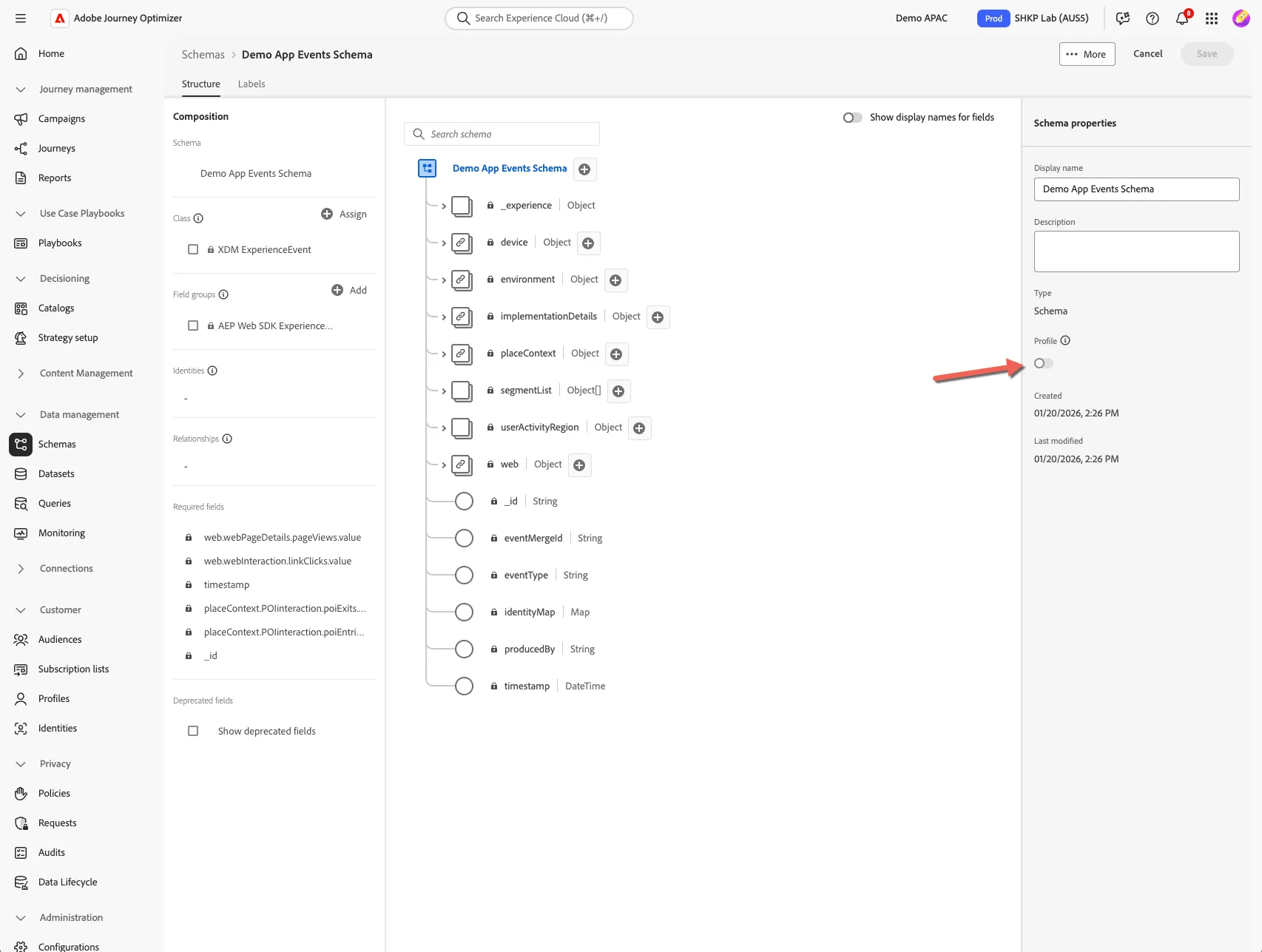Click plus icon beside Demo App Events Schema root
Screen dimensions: 1262x952
584,169
